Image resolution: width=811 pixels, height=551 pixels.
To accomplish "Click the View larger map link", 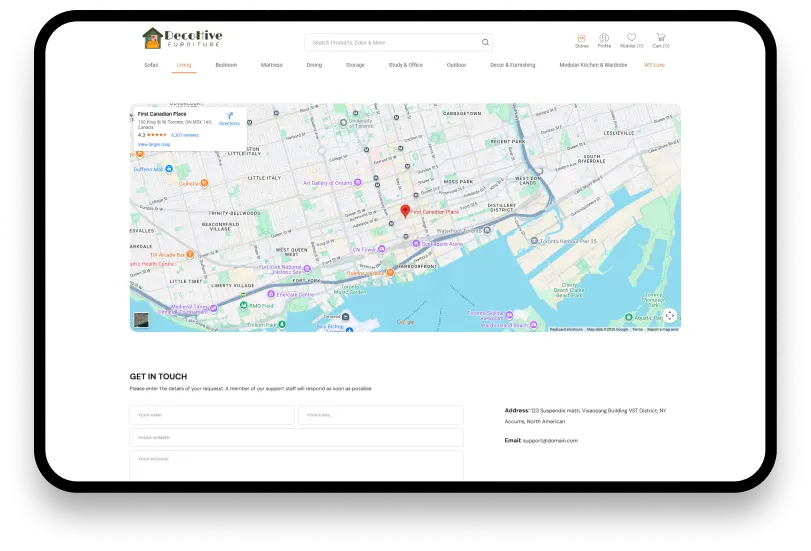I will 154,144.
